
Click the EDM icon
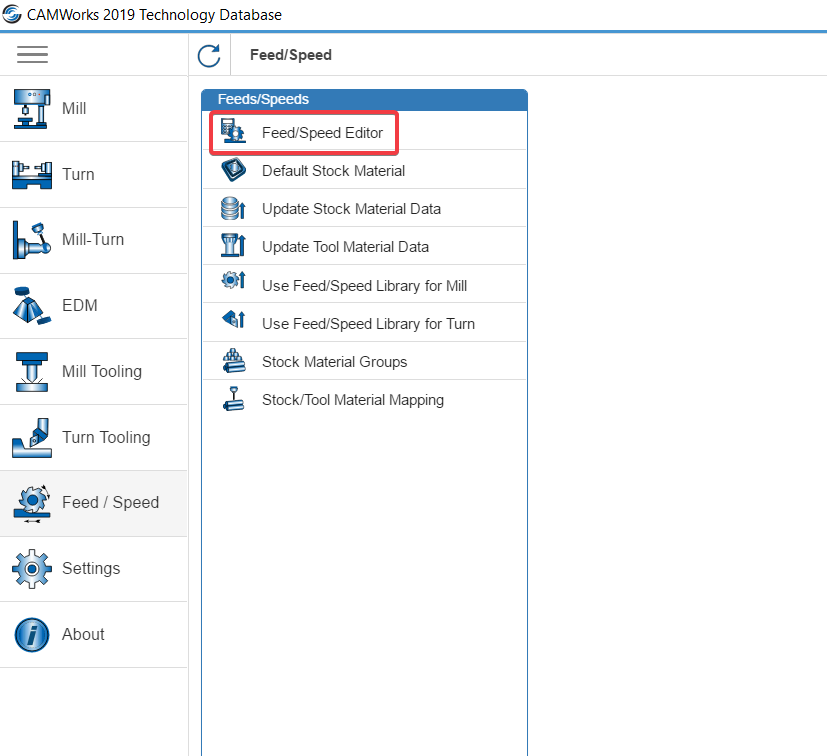tap(32, 305)
